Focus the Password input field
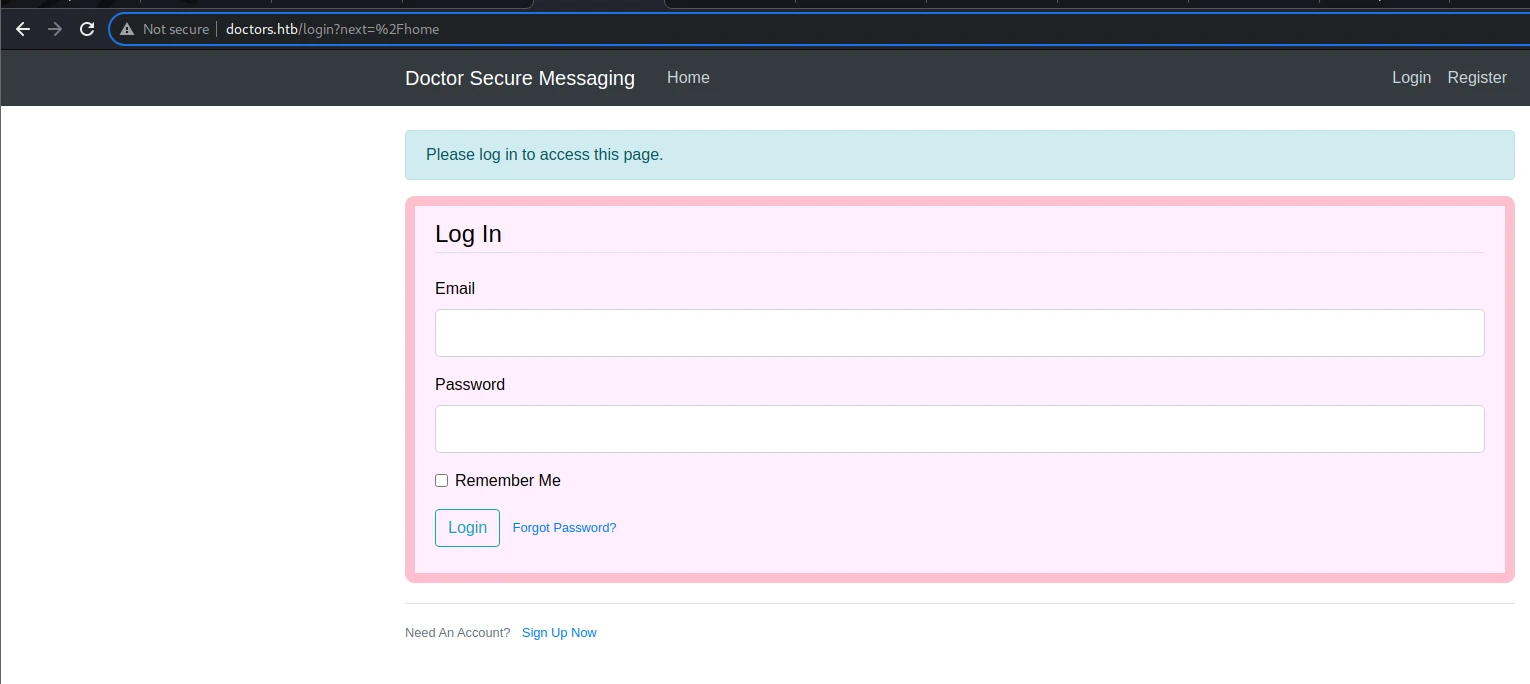 tap(959, 429)
